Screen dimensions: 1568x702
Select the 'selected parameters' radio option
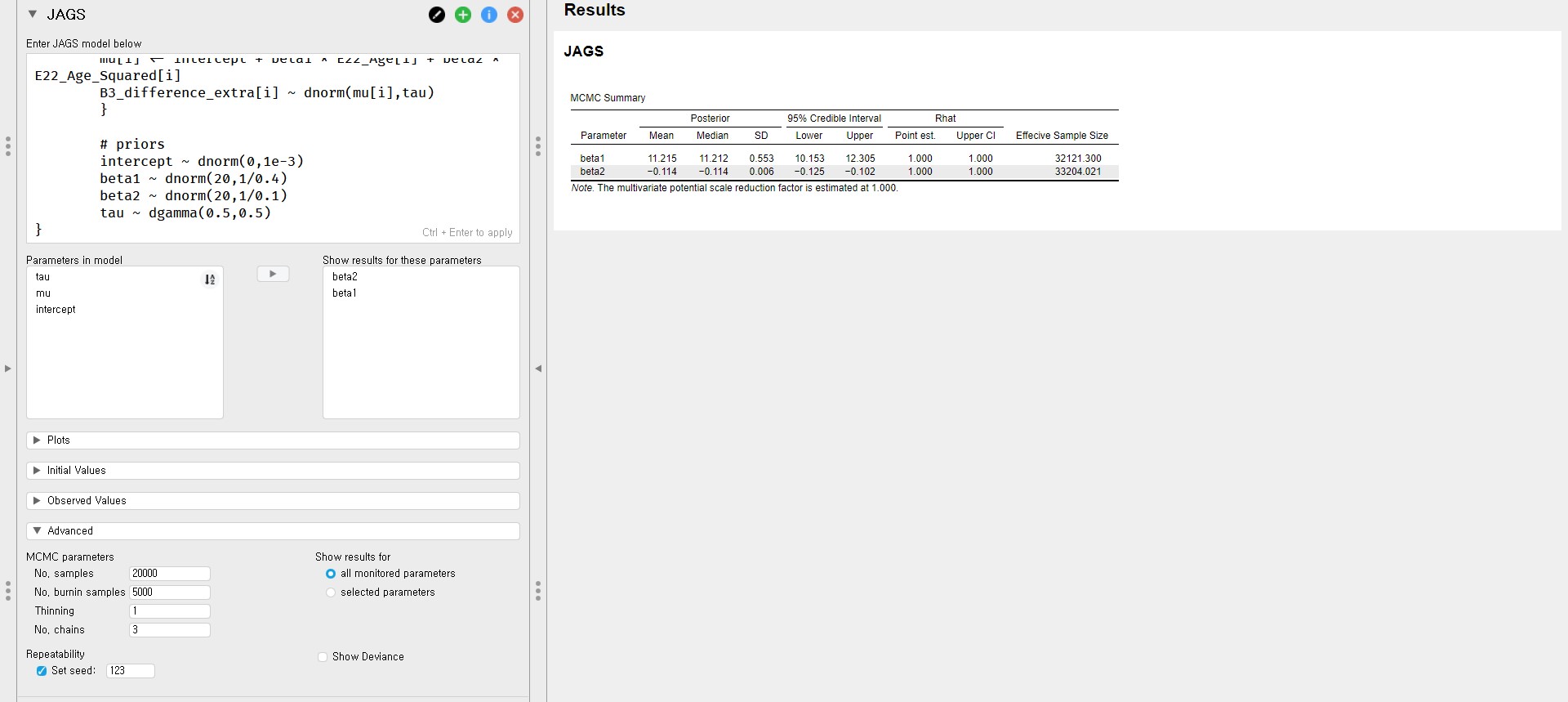click(331, 592)
